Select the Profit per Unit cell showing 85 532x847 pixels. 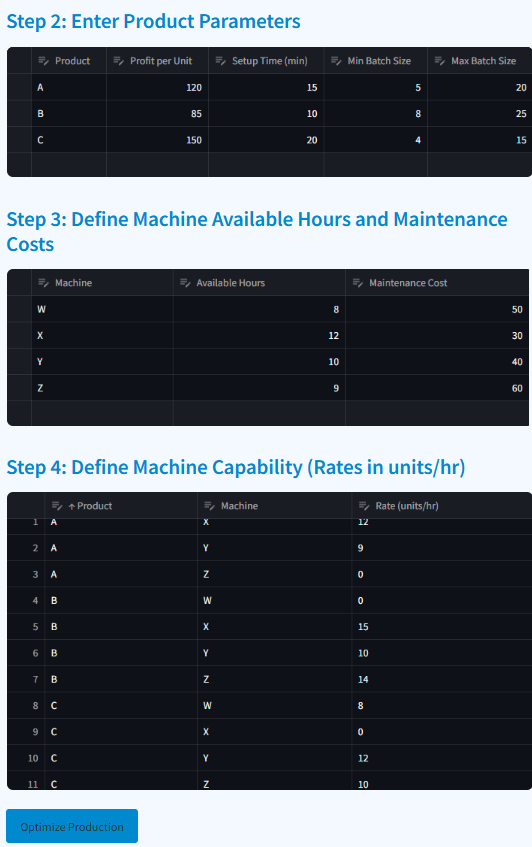coord(157,114)
